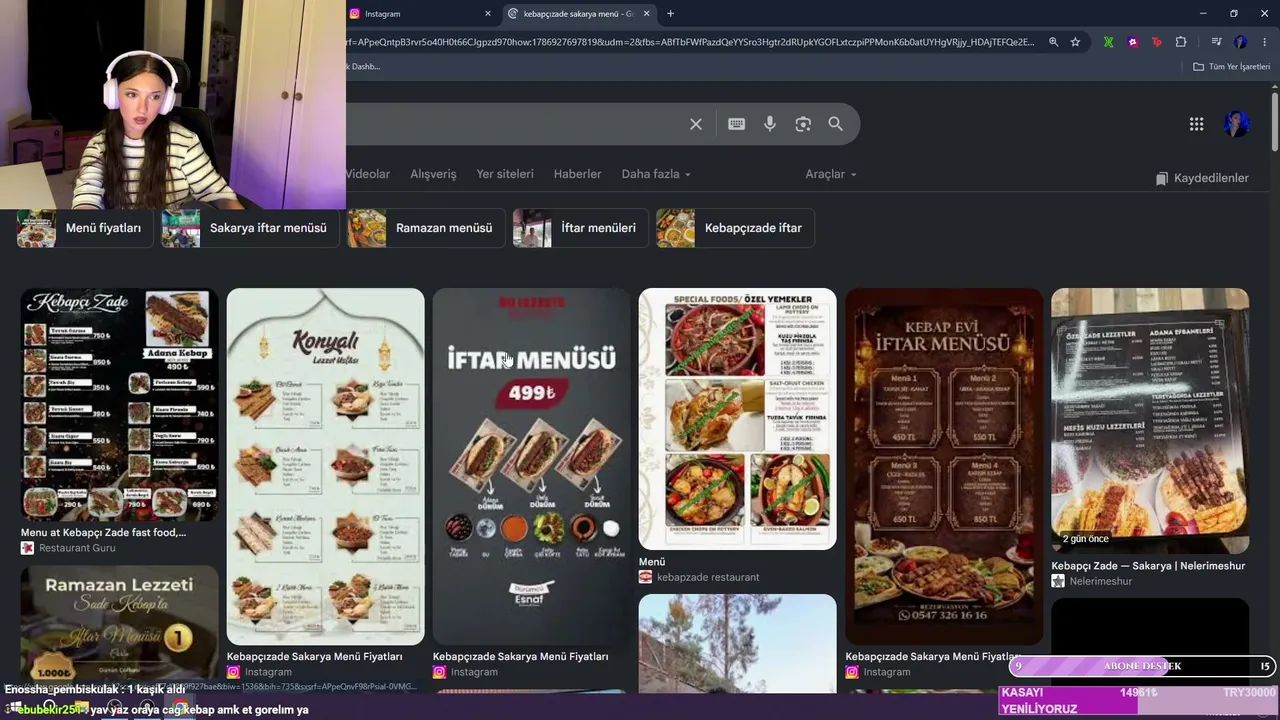
Task: Open the Google account avatar
Action: pyautogui.click(x=1237, y=124)
